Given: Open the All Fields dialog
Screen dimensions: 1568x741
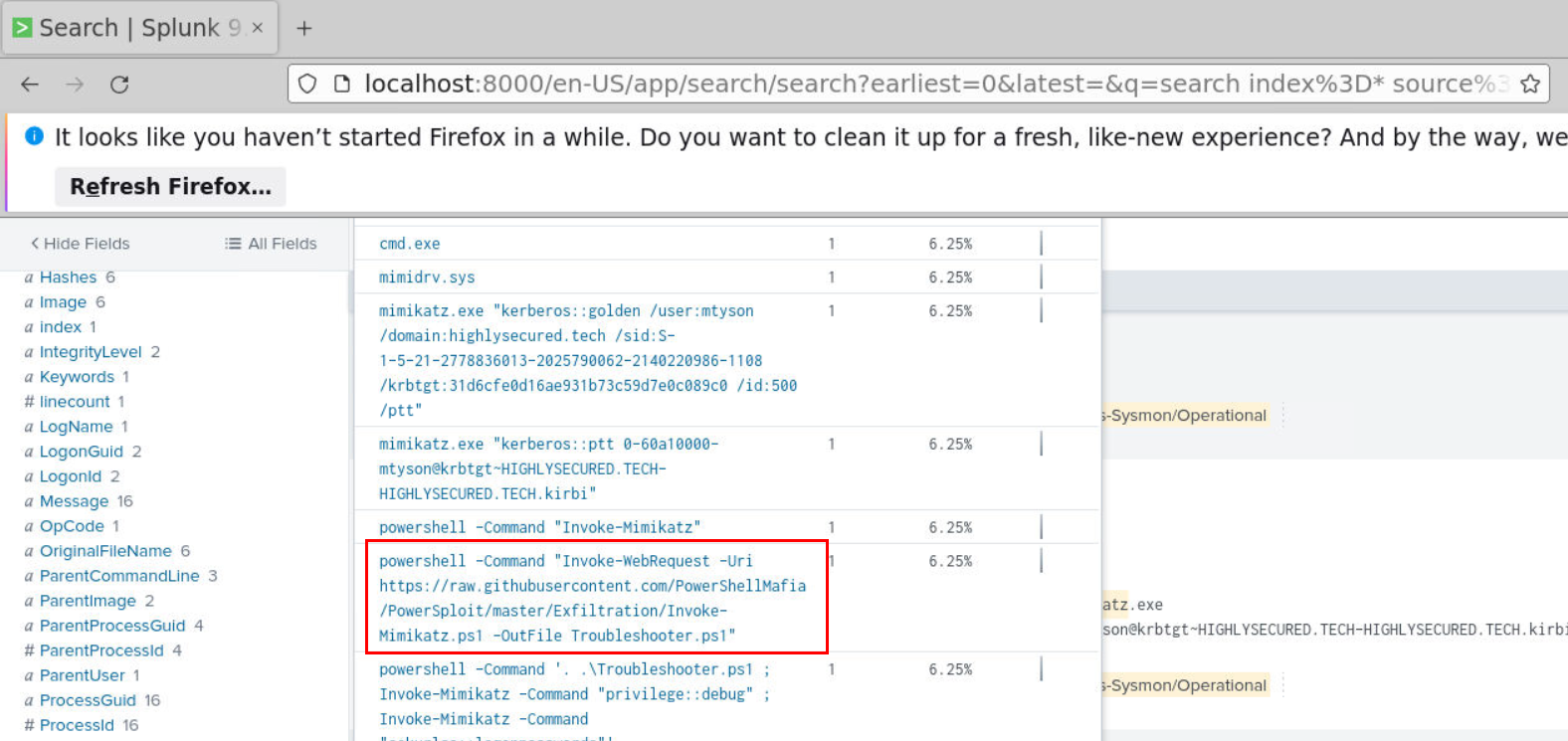Looking at the screenshot, I should coord(271,244).
